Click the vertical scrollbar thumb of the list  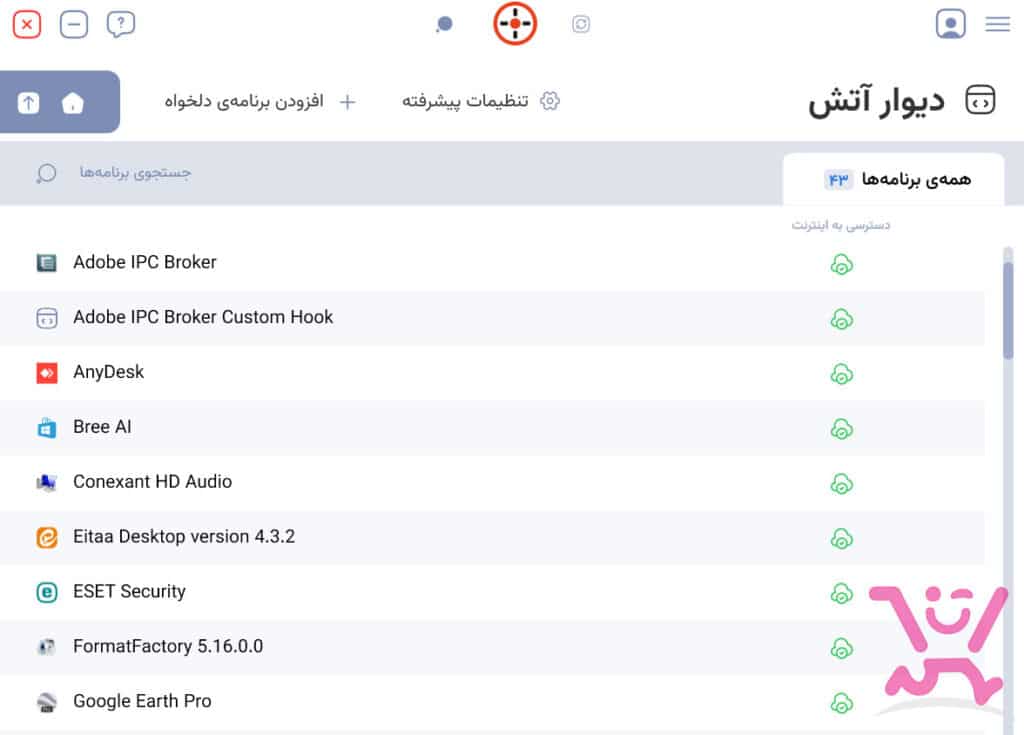click(x=1008, y=310)
